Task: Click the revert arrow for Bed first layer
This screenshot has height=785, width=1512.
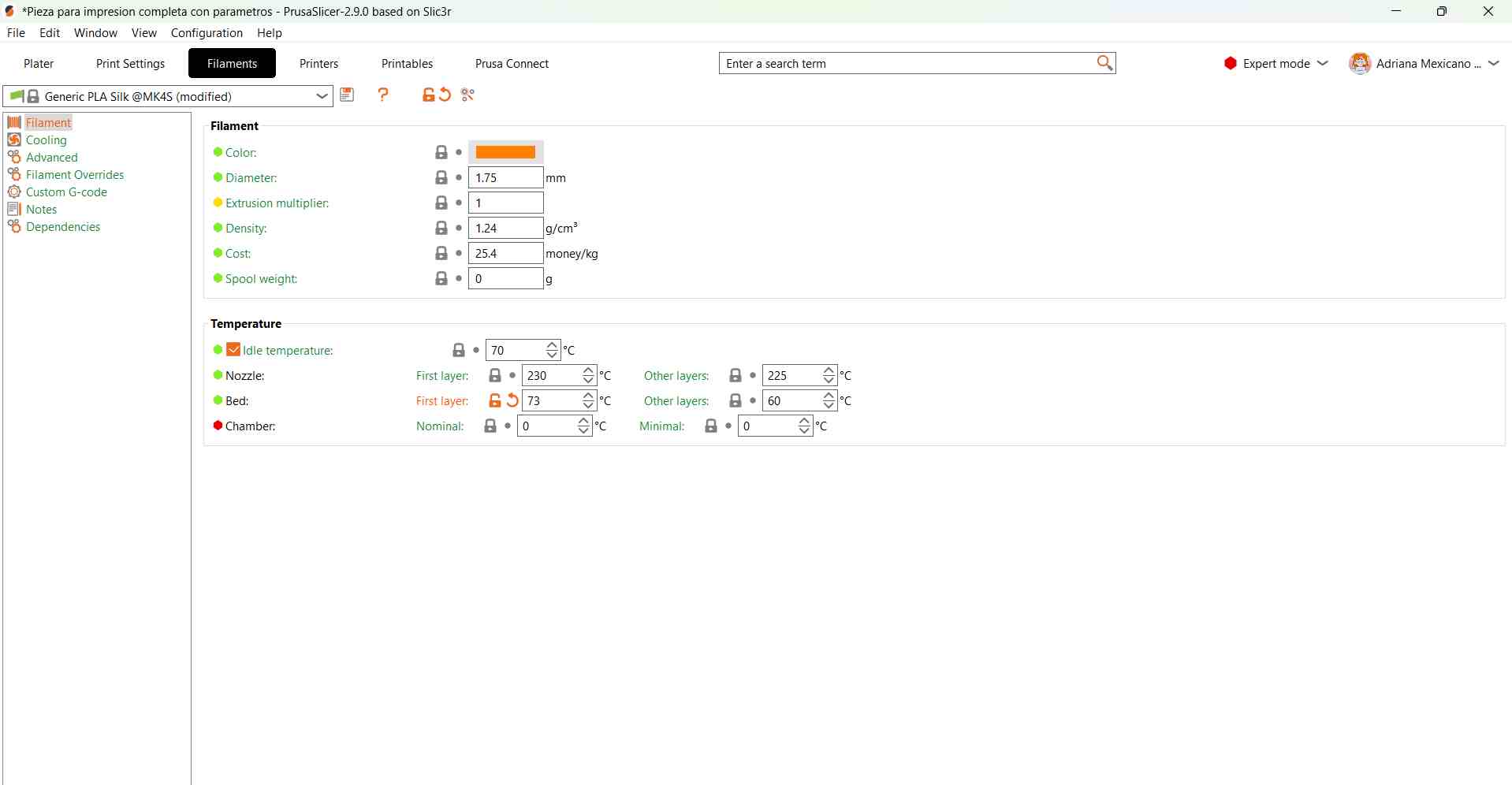Action: click(x=513, y=400)
